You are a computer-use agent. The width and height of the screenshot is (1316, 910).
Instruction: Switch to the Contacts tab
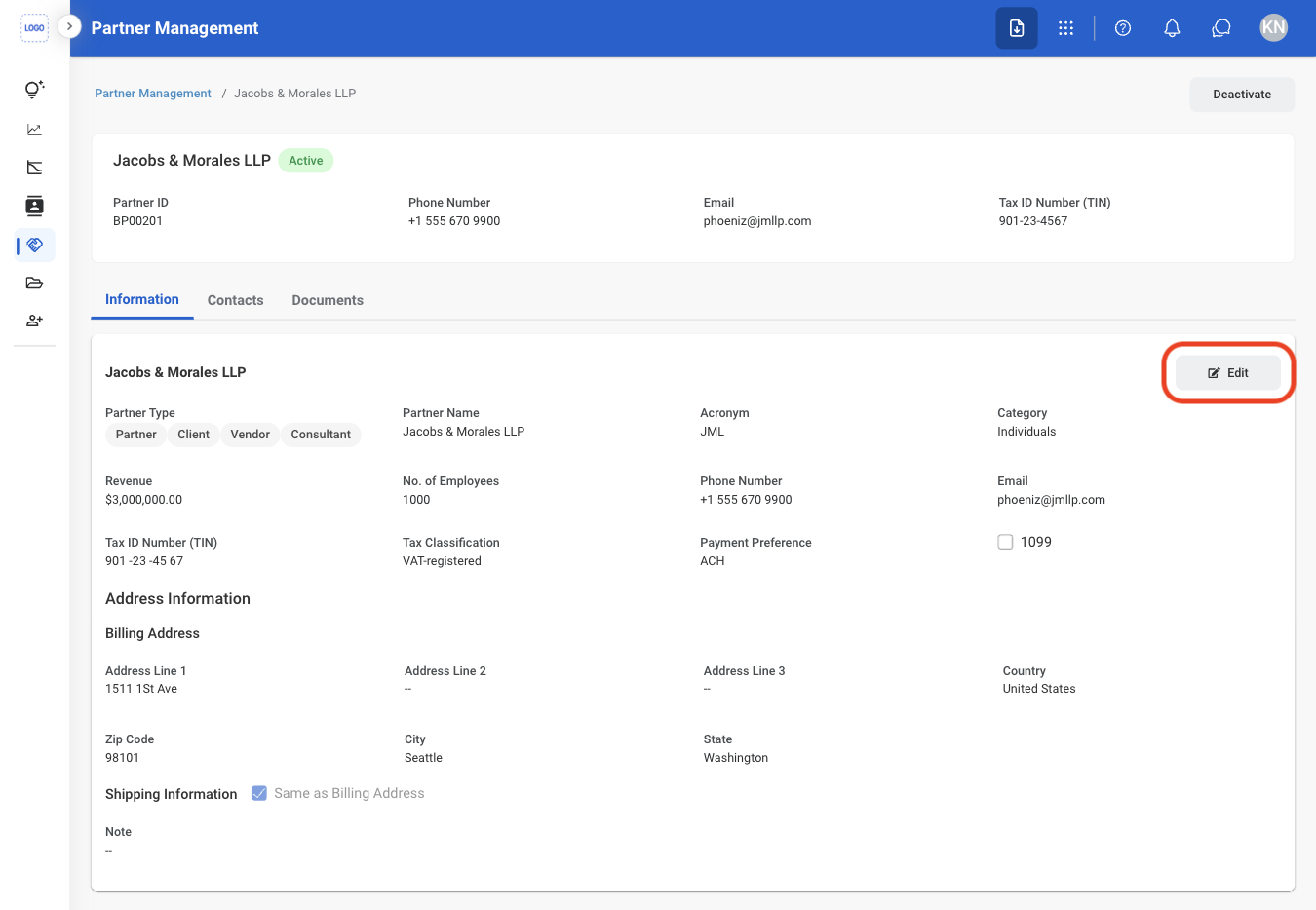pos(235,300)
